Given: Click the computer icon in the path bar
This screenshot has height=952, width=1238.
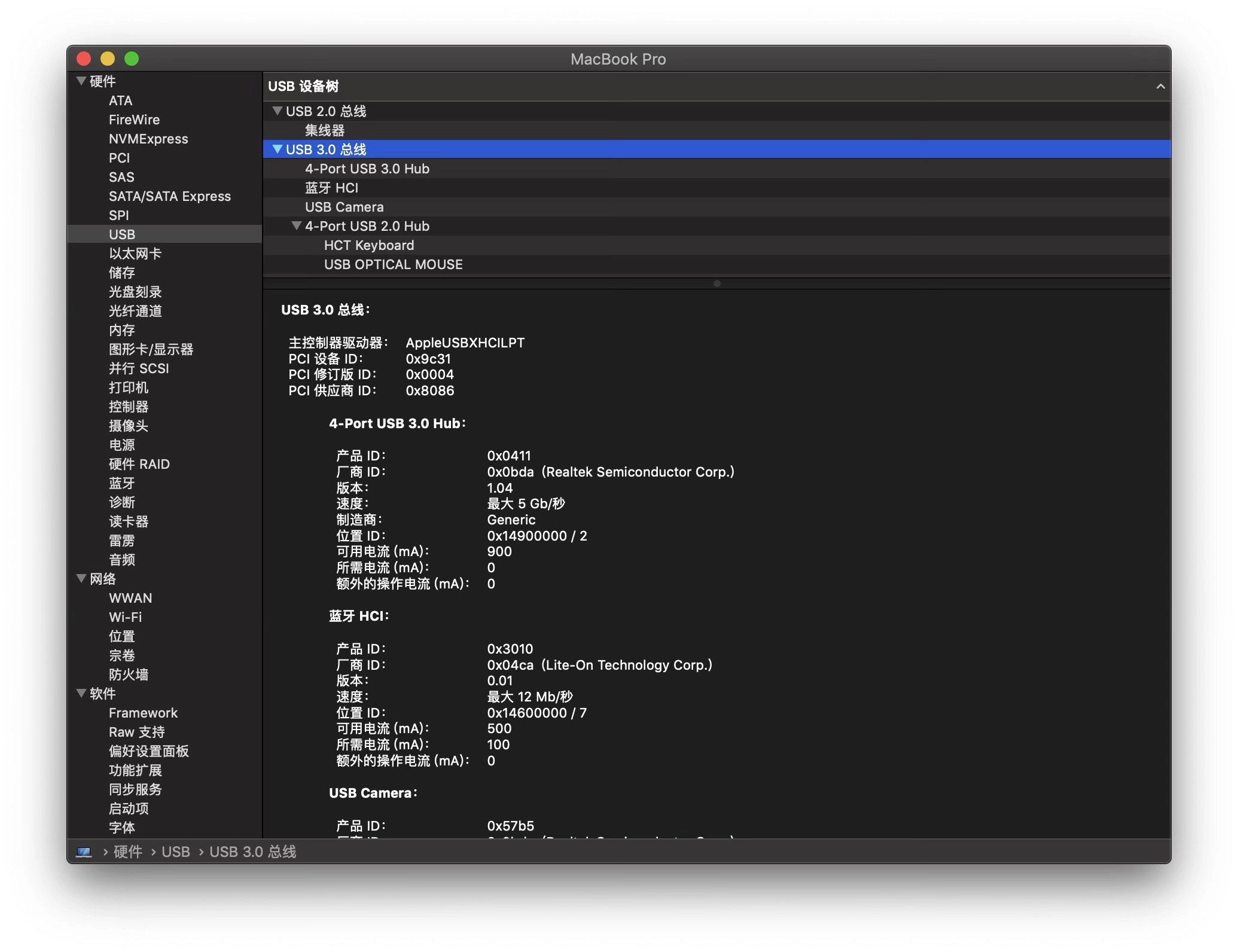Looking at the screenshot, I should [84, 852].
